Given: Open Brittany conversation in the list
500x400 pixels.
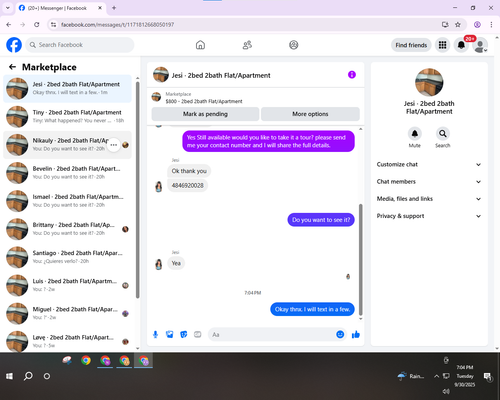Looking at the screenshot, I should pos(67,229).
